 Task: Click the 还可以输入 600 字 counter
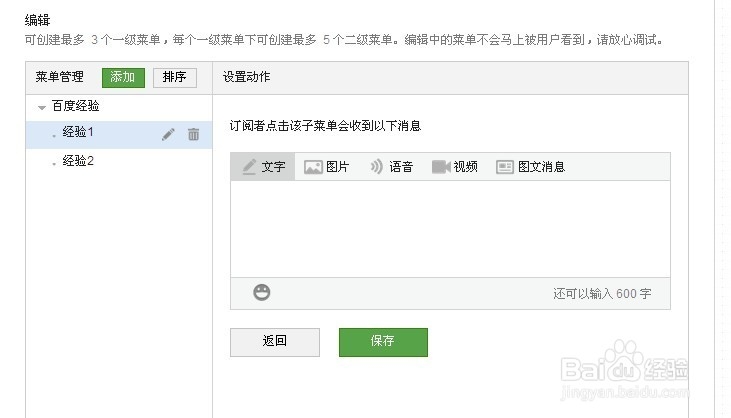(x=602, y=294)
